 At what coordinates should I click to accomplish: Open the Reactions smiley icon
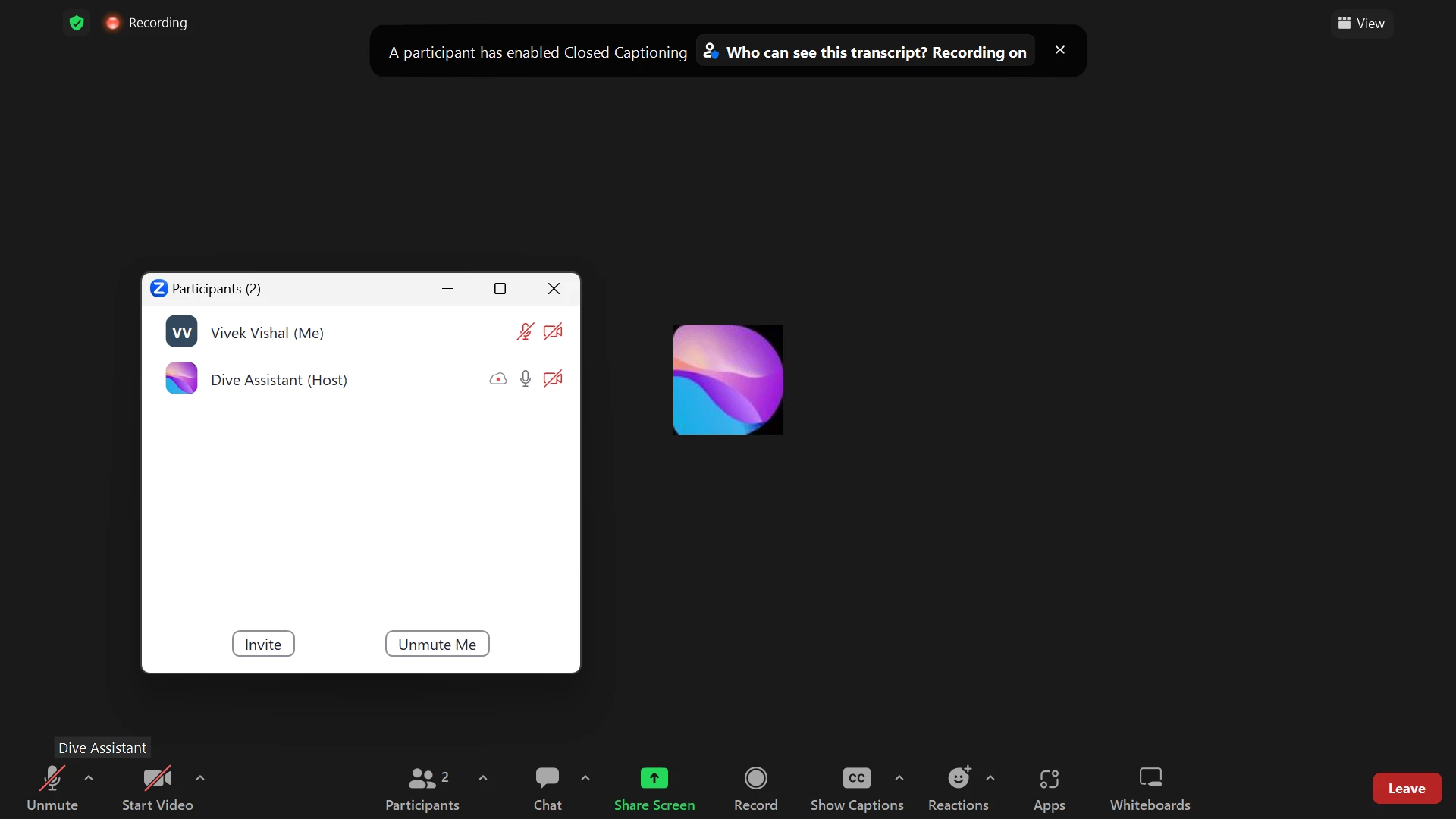(959, 778)
